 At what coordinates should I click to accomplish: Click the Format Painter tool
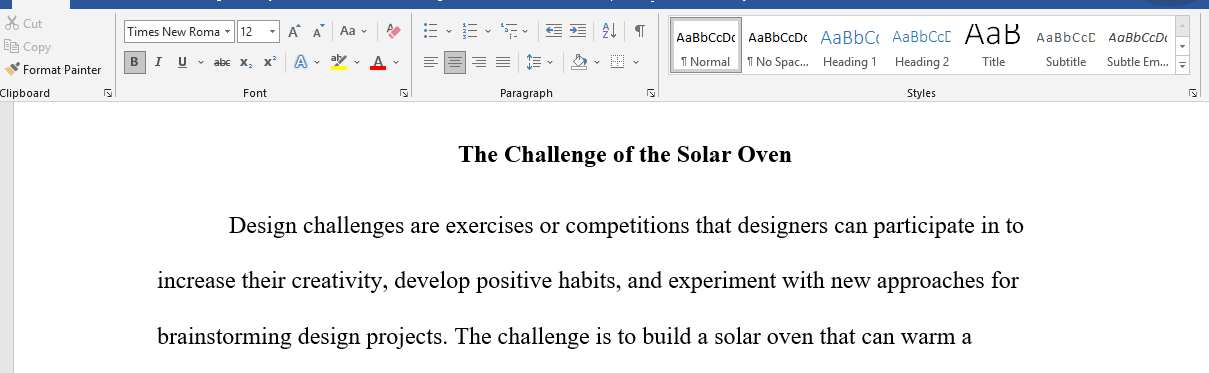(54, 70)
